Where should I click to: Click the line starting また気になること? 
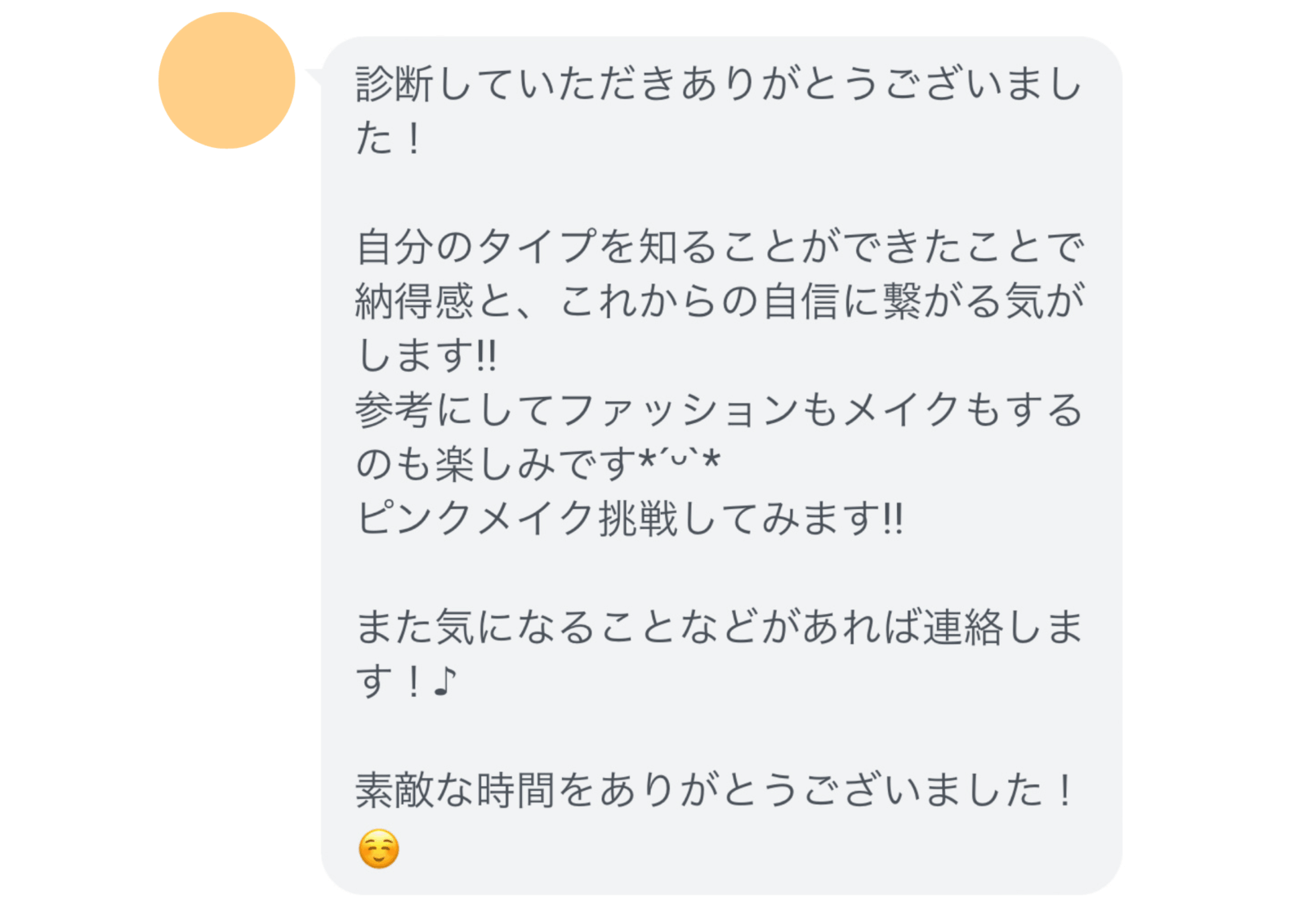[719, 627]
